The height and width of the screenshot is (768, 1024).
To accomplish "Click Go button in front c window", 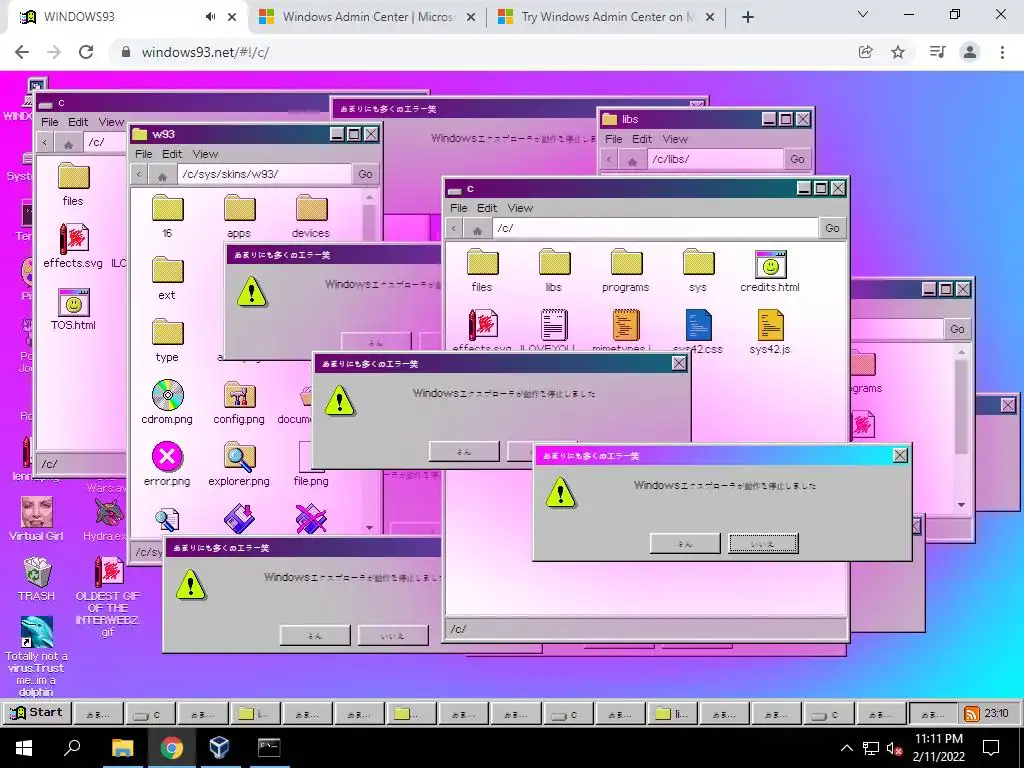I will pos(832,228).
